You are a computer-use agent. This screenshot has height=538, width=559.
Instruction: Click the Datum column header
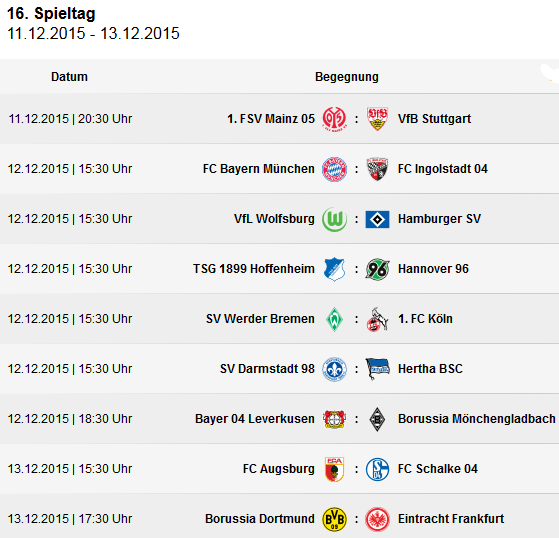click(x=69, y=77)
